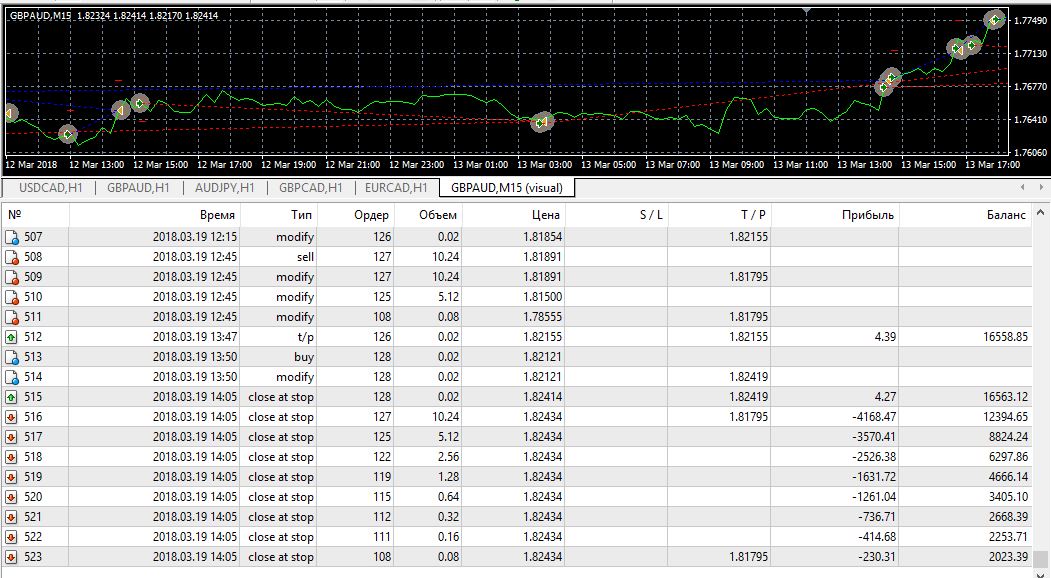
Task: Click the chart shift triangle marker at top
Action: point(806,11)
